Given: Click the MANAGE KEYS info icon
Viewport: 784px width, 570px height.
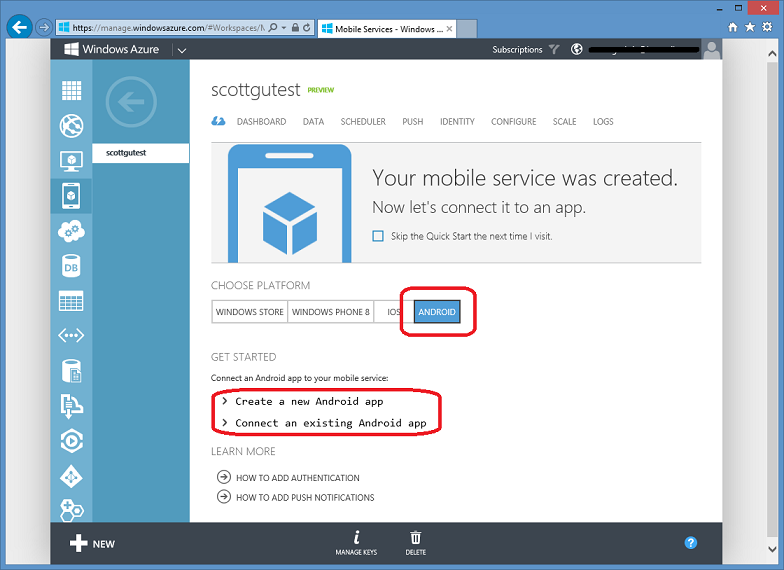Looking at the screenshot, I should coord(356,542).
